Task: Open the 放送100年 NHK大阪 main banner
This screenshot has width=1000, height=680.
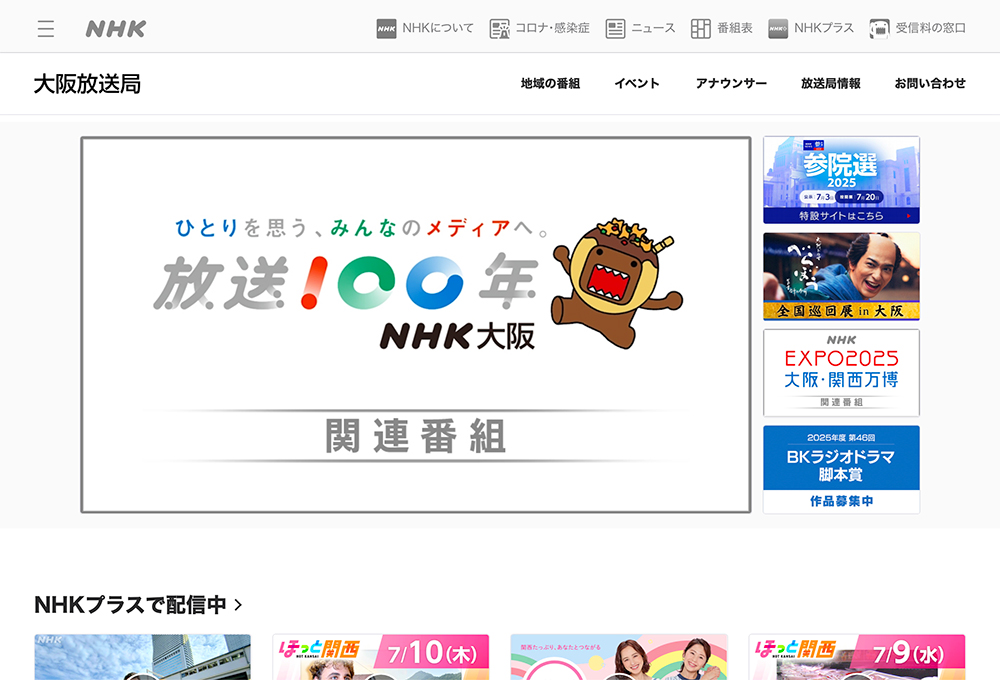Action: tap(416, 325)
